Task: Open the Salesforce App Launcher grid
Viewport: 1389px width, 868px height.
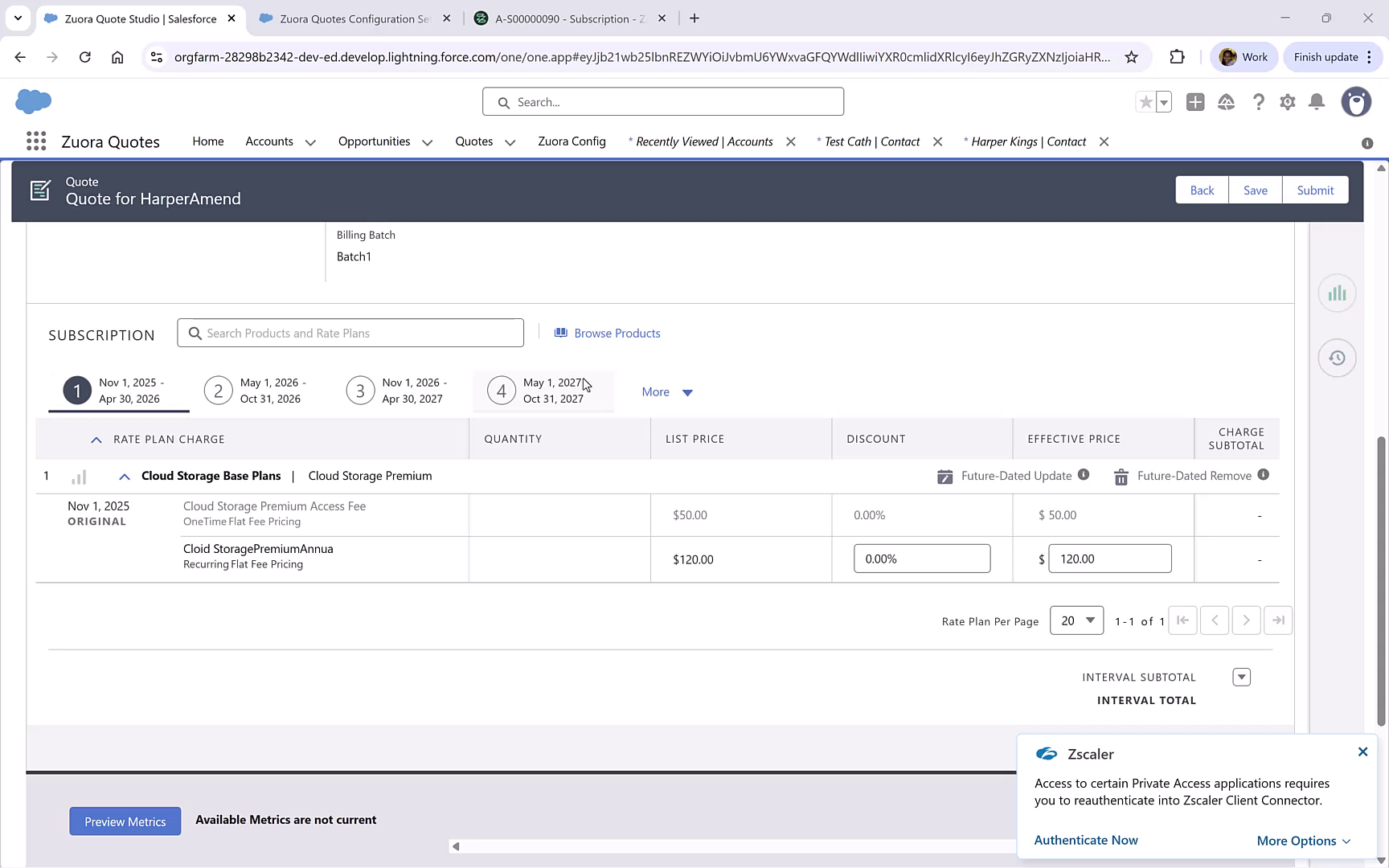Action: [x=35, y=141]
